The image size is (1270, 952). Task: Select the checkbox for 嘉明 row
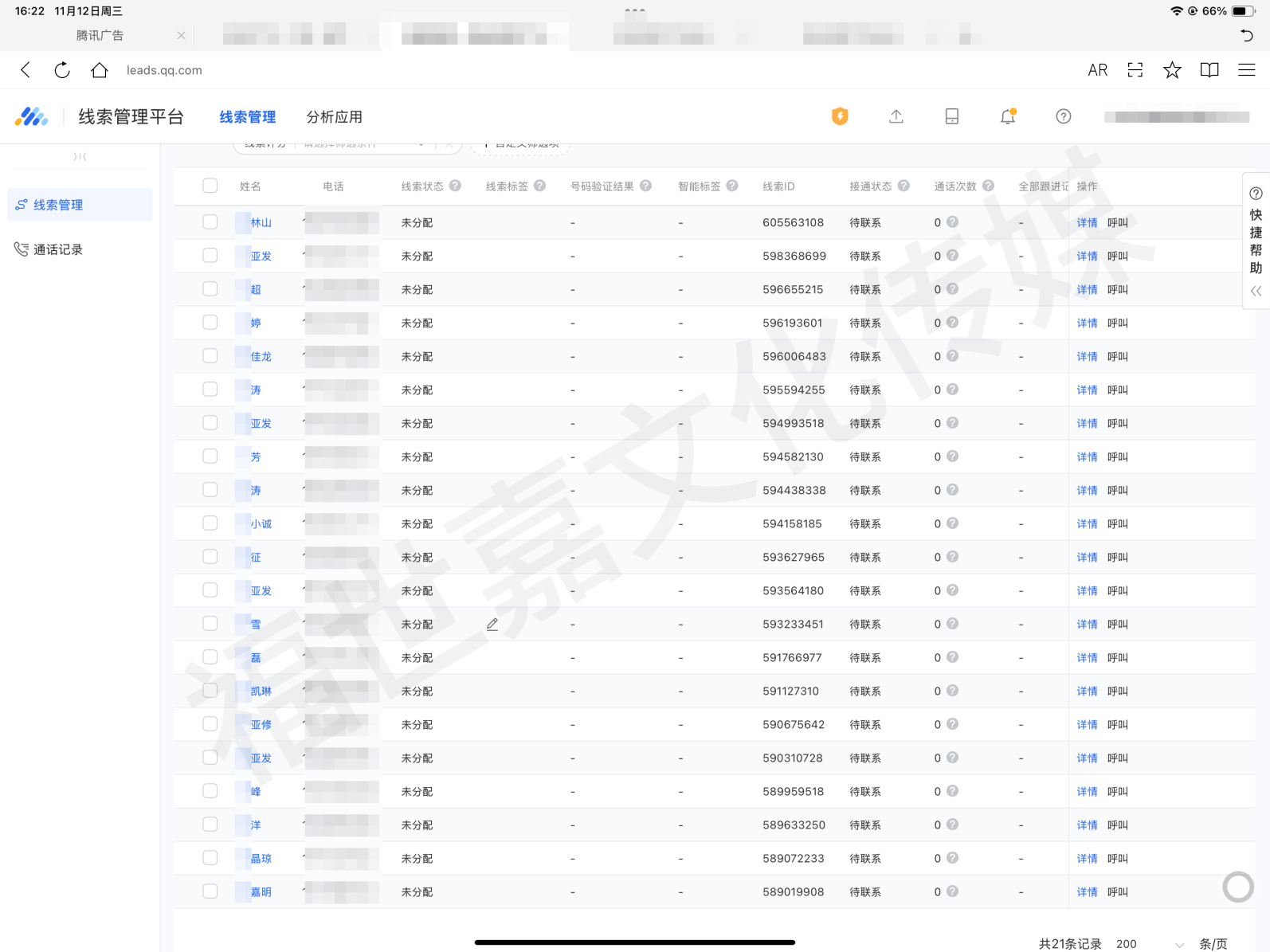[x=210, y=891]
